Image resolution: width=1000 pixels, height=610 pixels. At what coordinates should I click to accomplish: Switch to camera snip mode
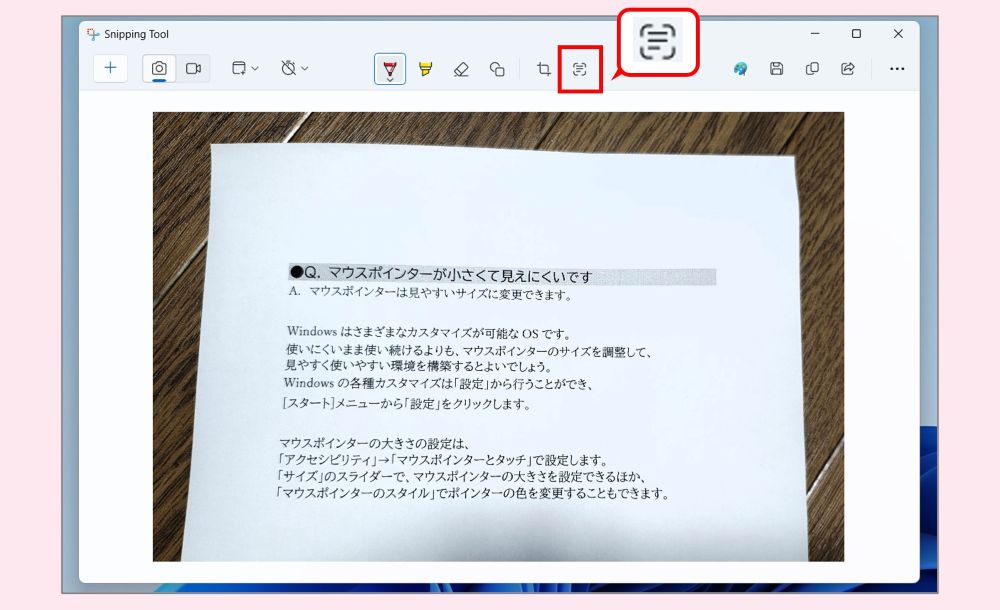(159, 68)
